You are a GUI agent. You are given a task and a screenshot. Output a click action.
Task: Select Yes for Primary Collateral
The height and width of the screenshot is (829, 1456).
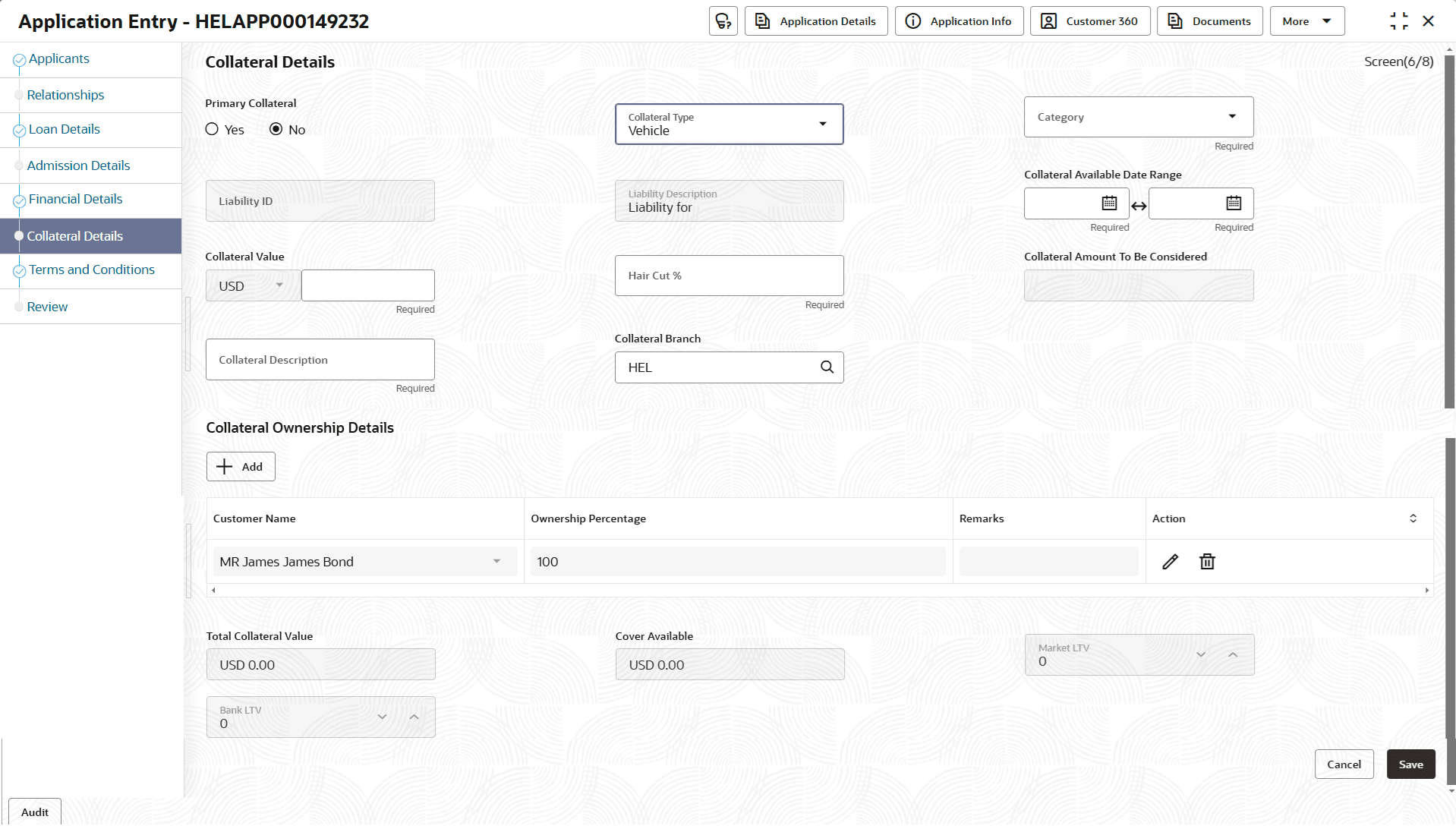click(x=213, y=130)
